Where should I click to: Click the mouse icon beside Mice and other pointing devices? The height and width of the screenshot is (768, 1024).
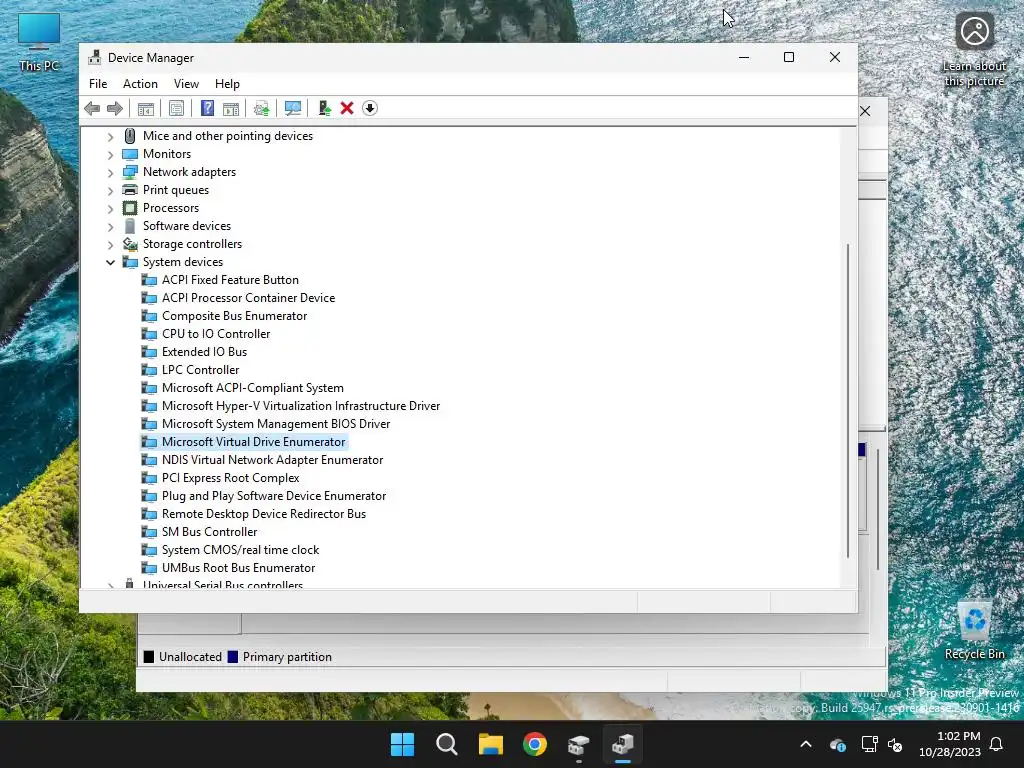[130, 136]
